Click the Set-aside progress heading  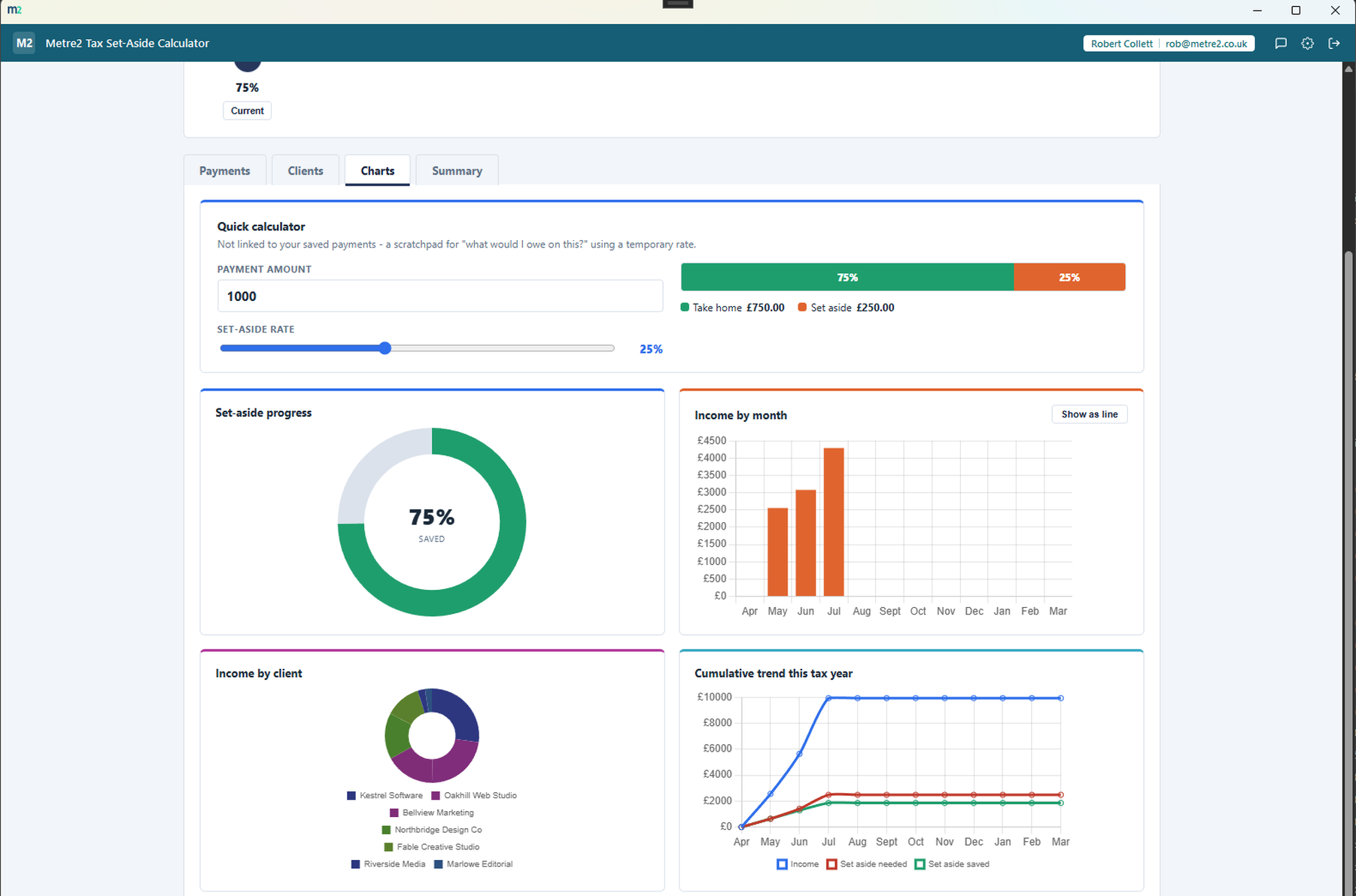[263, 413]
